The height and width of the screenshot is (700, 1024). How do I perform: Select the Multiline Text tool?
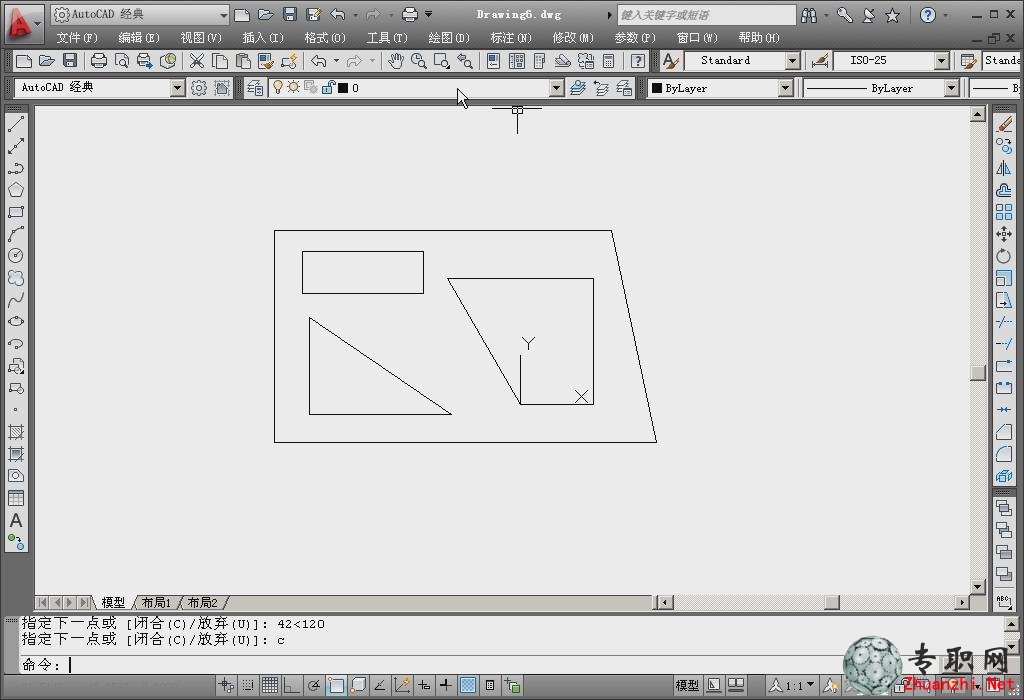pos(16,520)
